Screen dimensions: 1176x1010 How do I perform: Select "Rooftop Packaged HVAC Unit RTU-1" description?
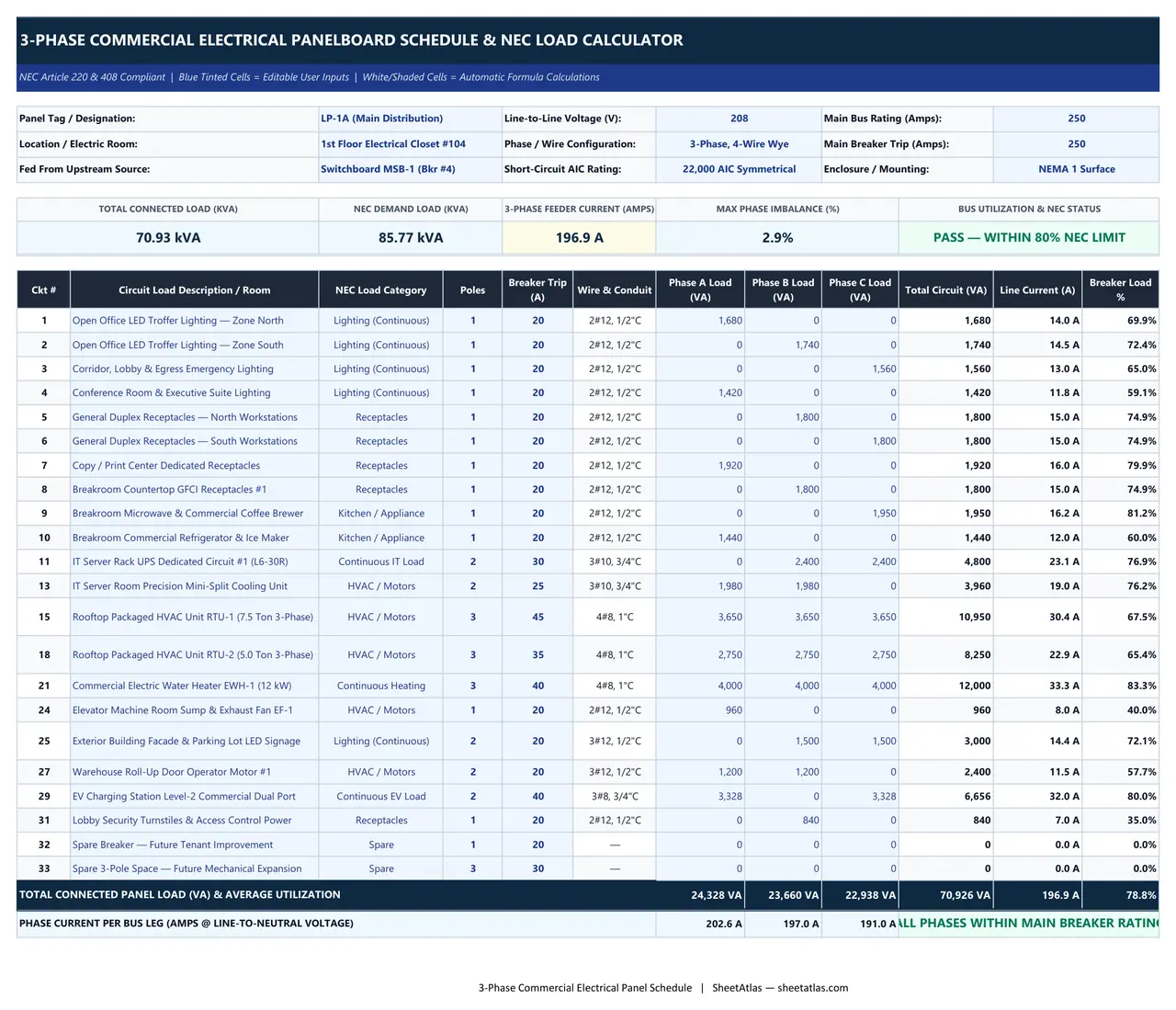point(193,617)
